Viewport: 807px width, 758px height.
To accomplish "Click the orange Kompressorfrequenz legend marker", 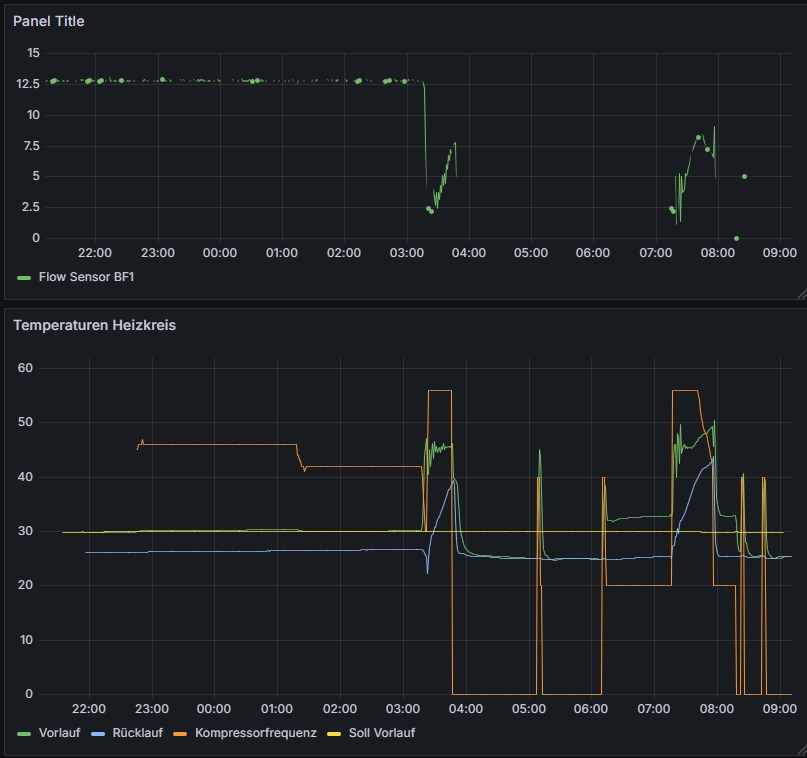I will (x=182, y=733).
